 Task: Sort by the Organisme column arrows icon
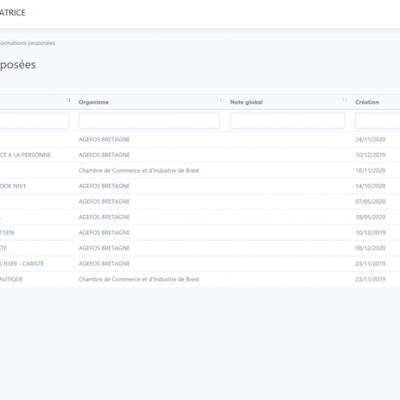point(219,100)
